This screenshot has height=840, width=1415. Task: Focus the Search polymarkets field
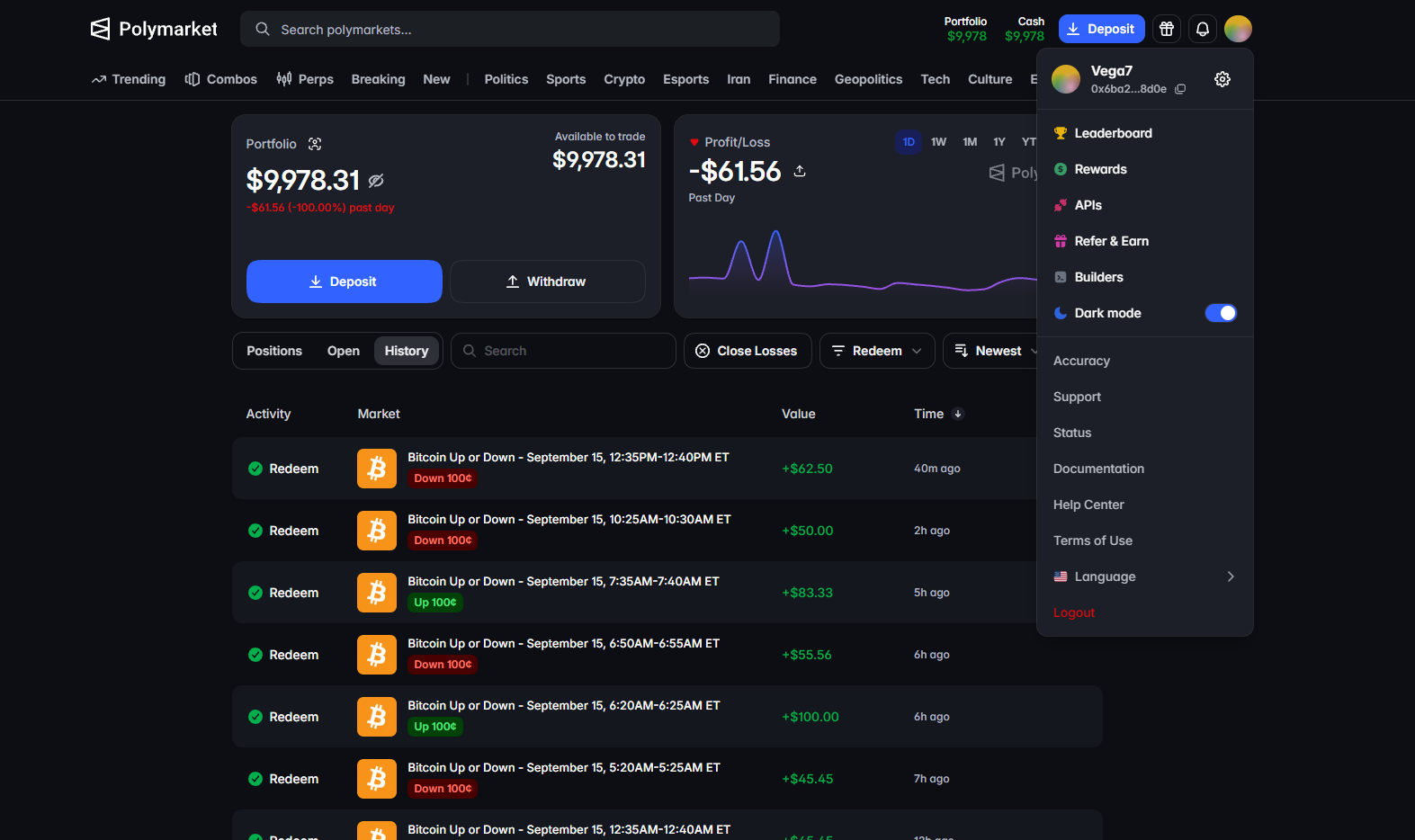coord(510,29)
